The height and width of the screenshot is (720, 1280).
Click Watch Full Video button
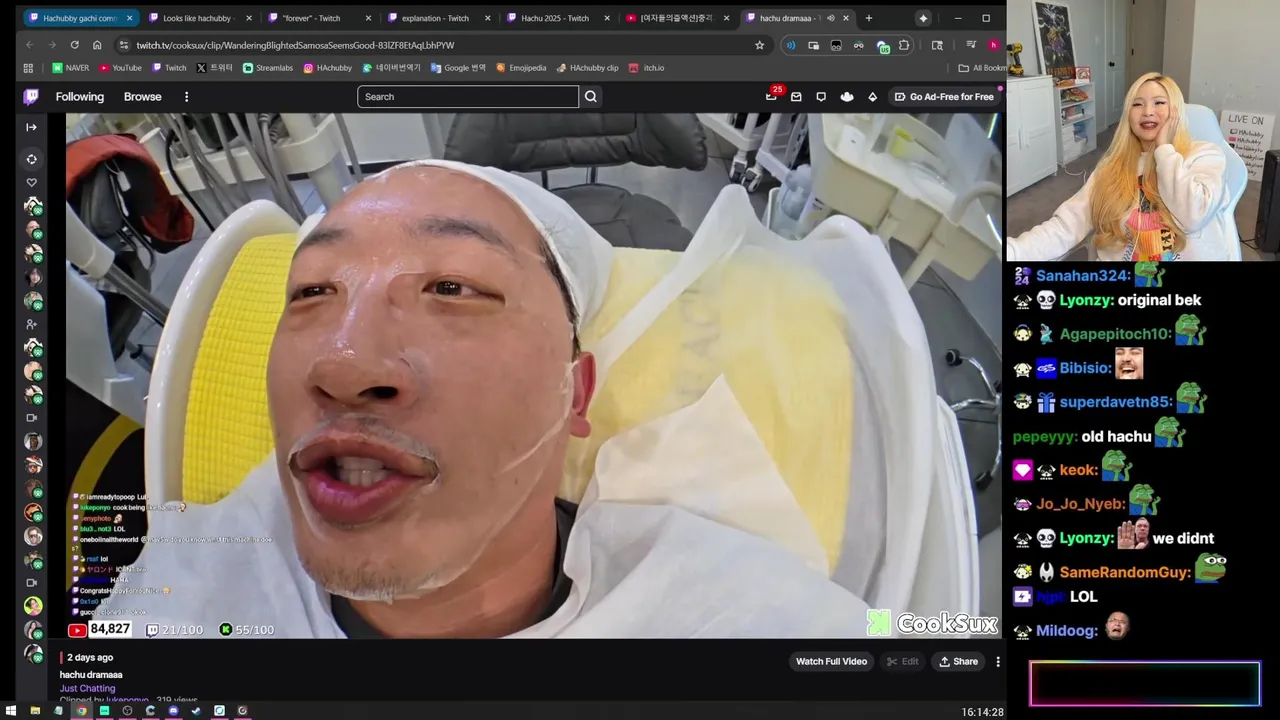click(x=831, y=661)
